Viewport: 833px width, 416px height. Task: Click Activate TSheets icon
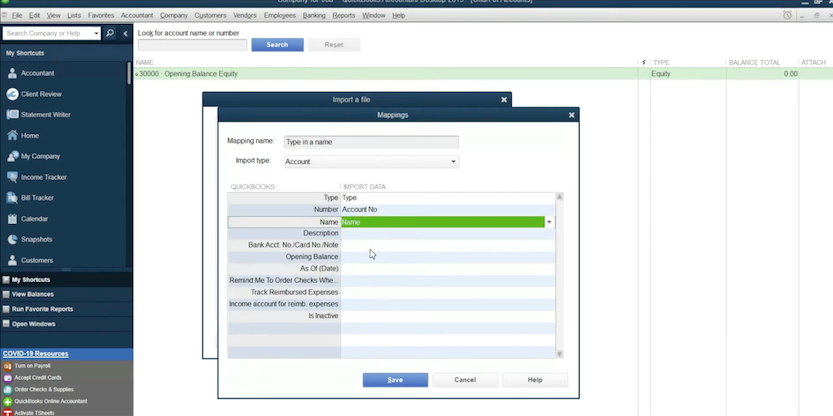[7, 413]
